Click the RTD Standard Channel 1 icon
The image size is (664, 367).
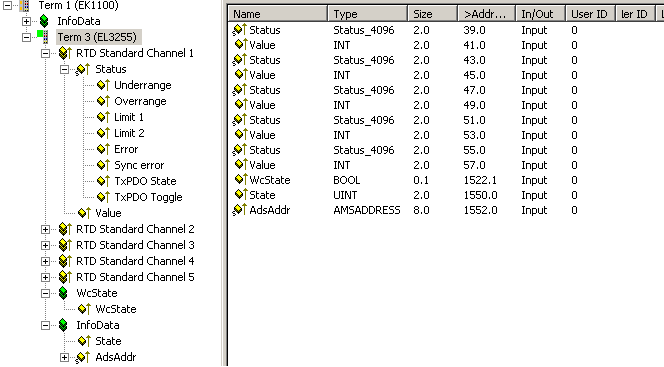[65, 53]
